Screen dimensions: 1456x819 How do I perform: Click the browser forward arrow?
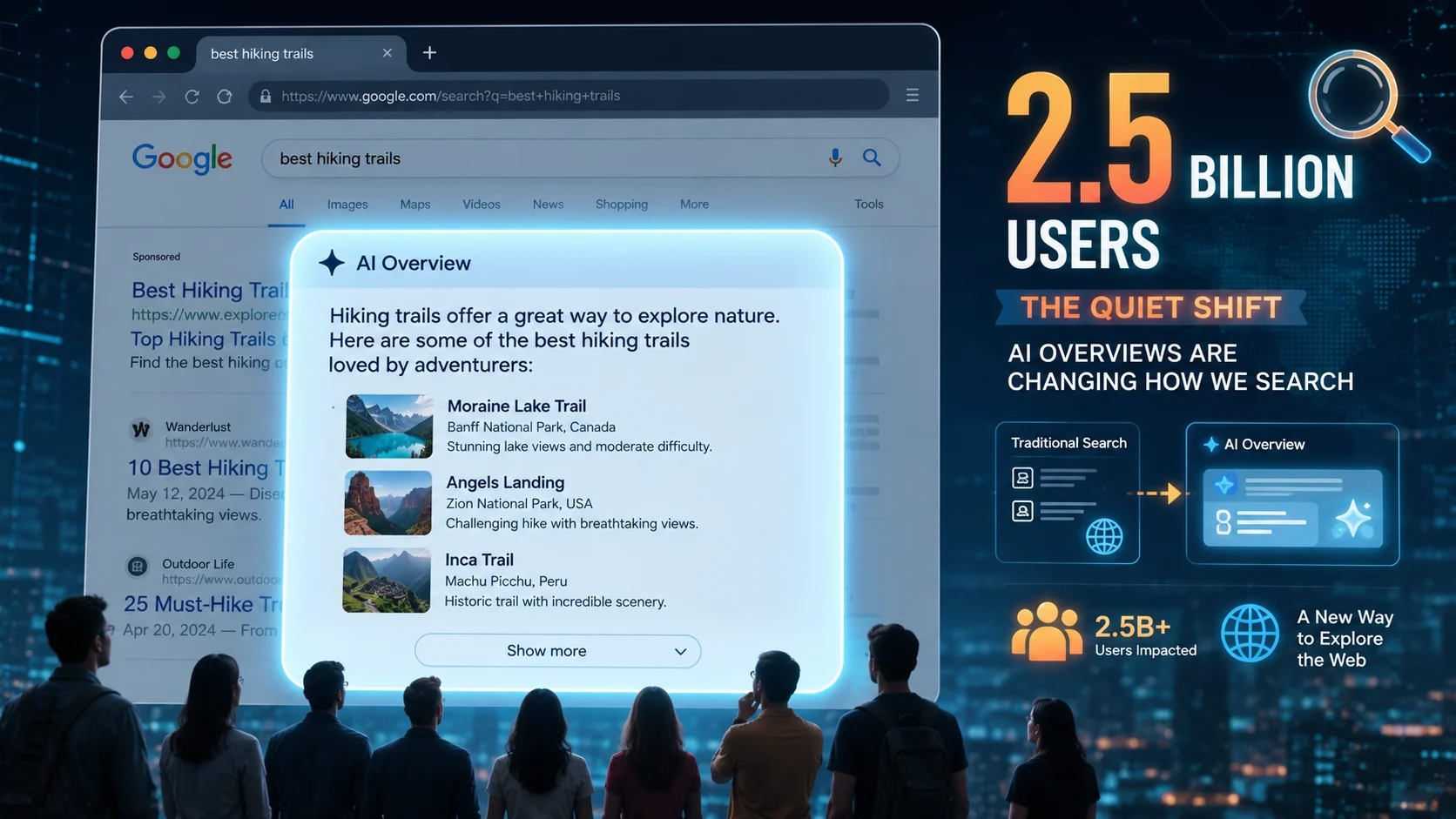click(x=158, y=97)
